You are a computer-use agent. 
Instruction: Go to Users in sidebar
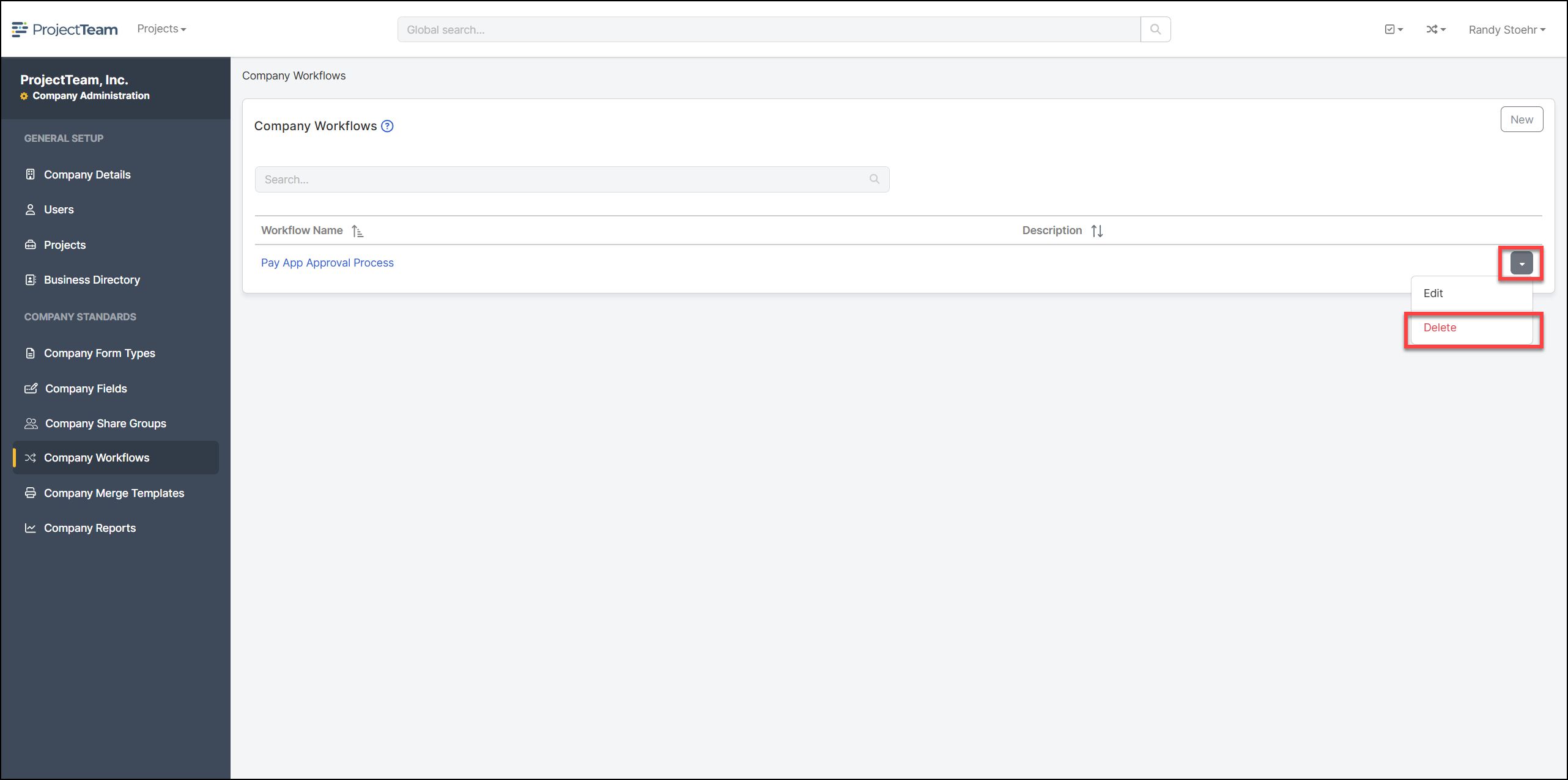click(59, 210)
